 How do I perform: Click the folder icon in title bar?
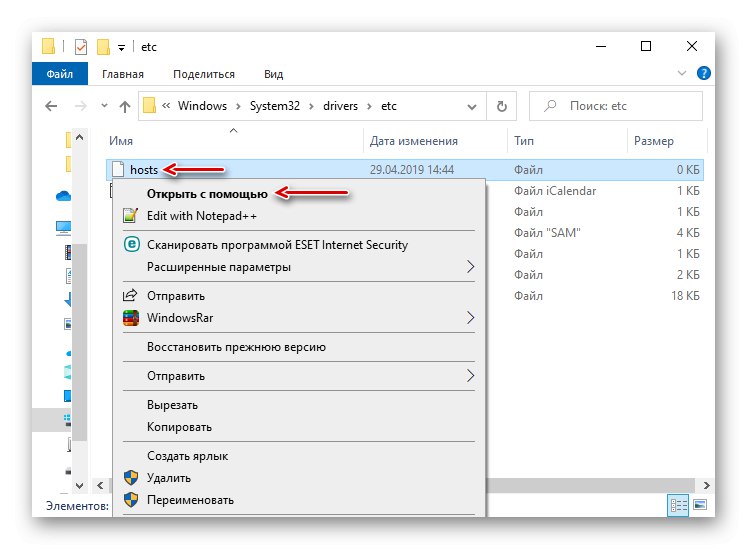pyautogui.click(x=48, y=46)
